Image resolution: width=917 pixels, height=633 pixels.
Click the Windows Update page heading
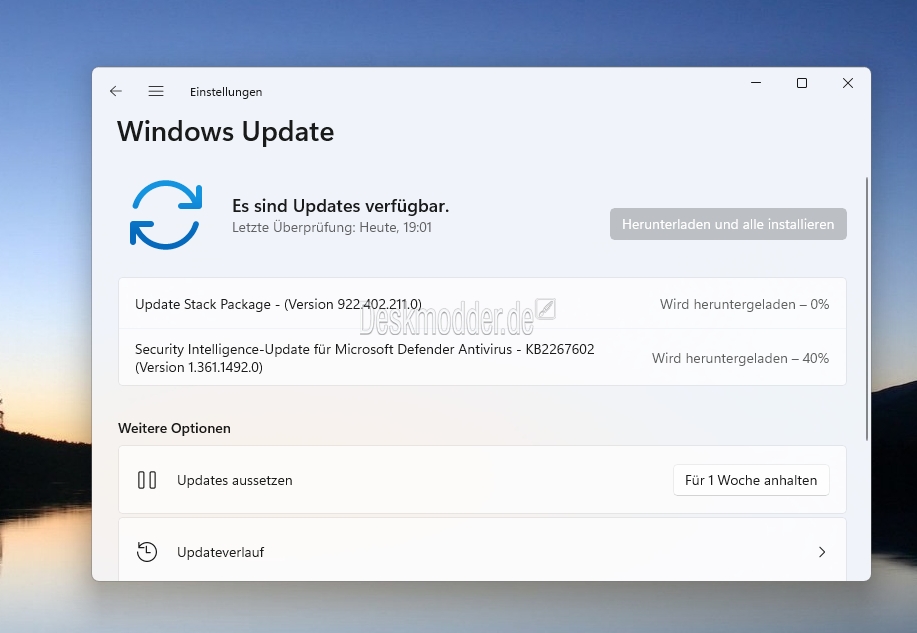[x=226, y=132]
